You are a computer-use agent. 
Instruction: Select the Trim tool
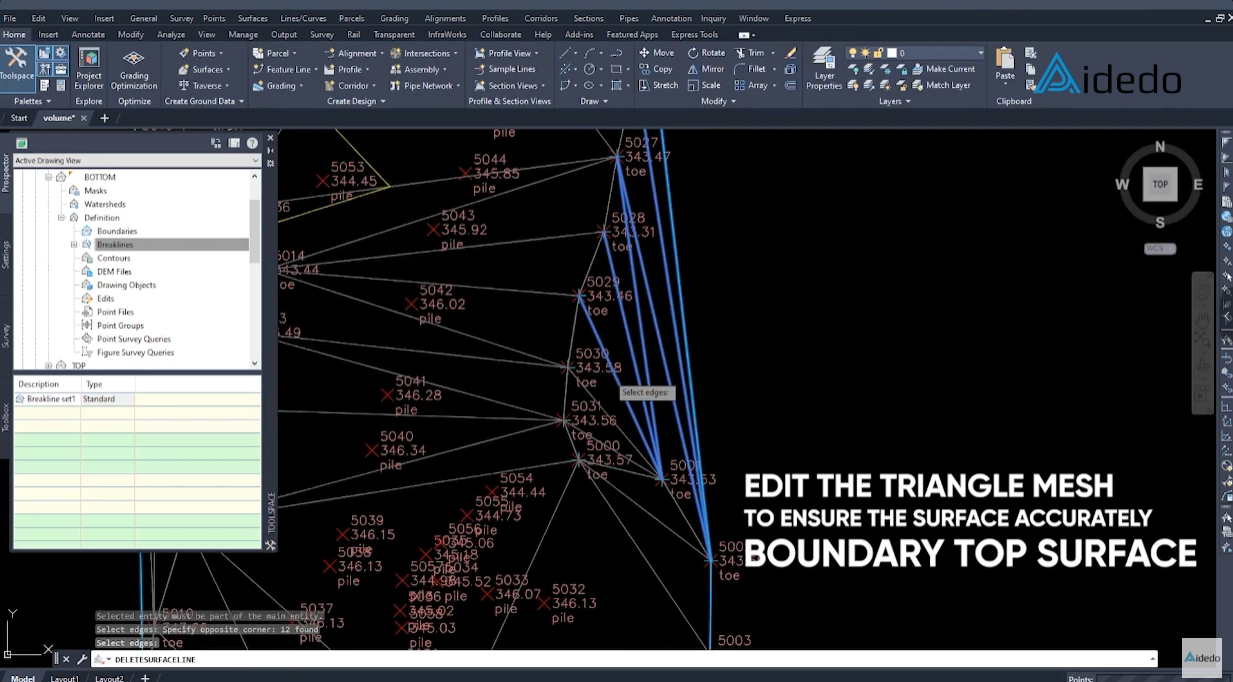coord(749,53)
